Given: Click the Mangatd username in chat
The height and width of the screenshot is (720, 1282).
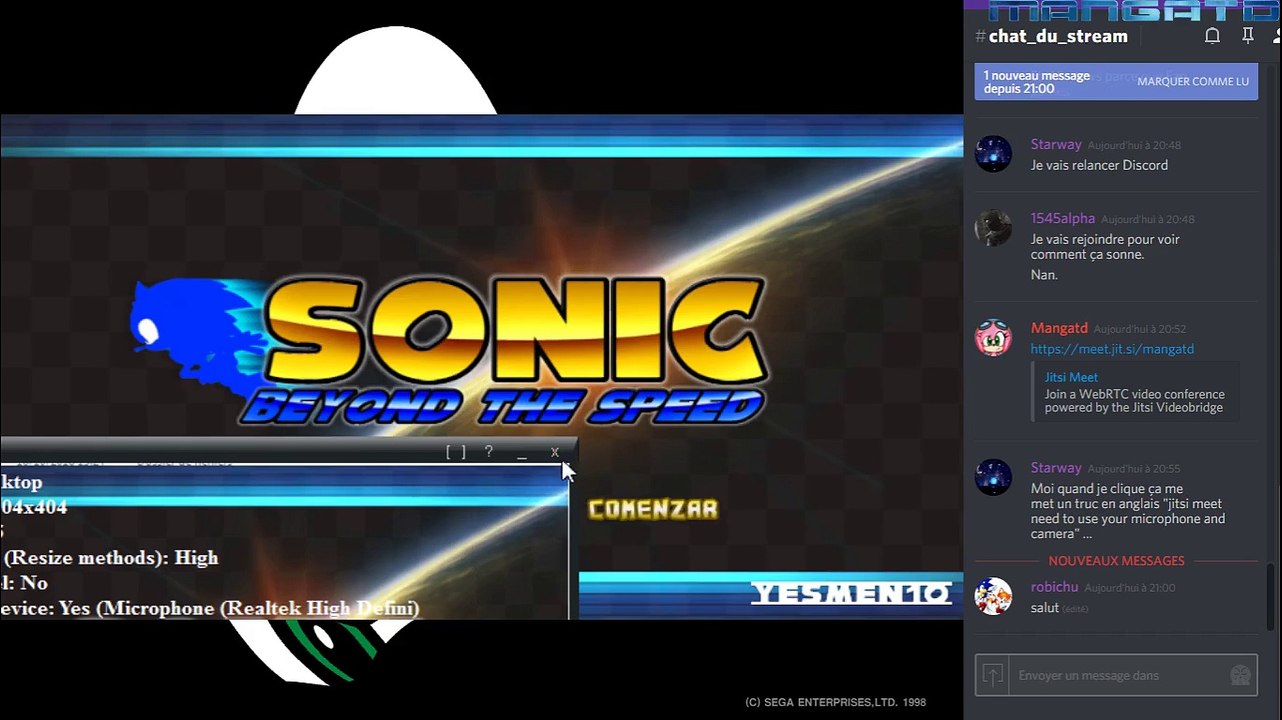Looking at the screenshot, I should pos(1059,328).
